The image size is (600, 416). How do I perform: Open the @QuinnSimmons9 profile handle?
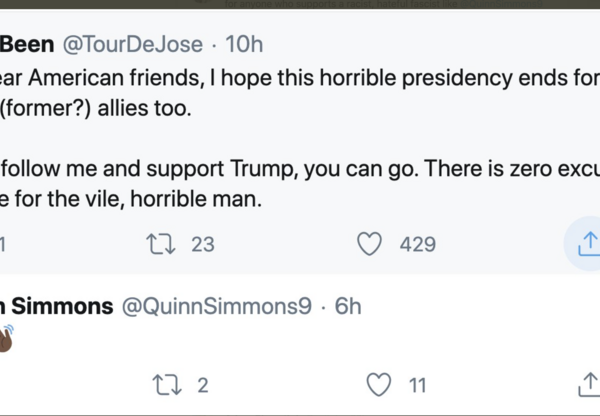tap(217, 307)
